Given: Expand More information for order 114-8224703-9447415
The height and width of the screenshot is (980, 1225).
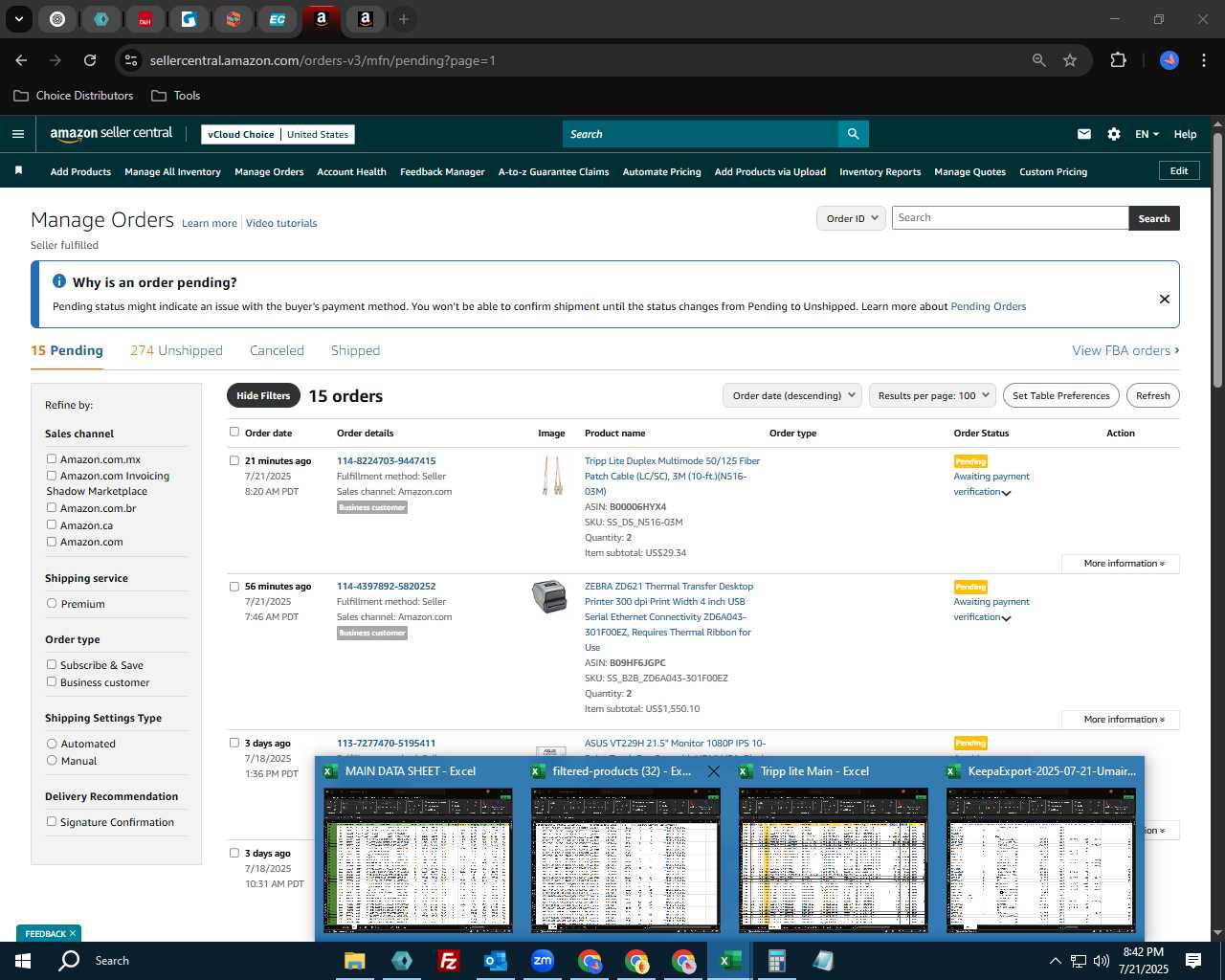Looking at the screenshot, I should (x=1121, y=564).
